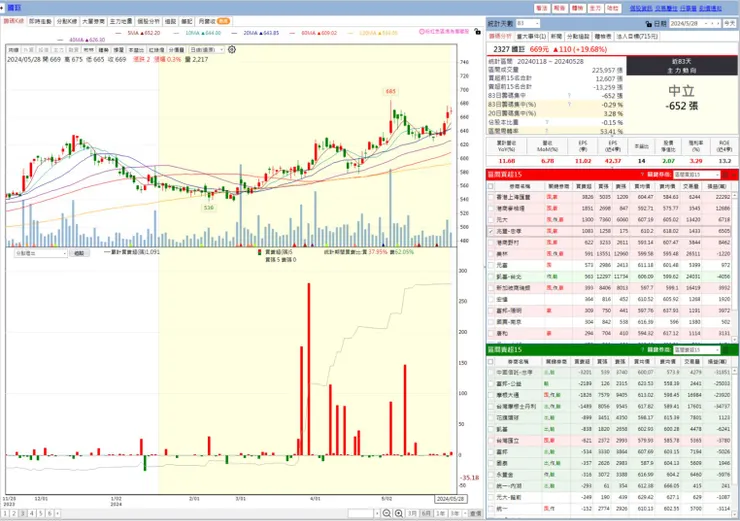Image resolution: width=740 pixels, height=521 pixels.
Task: Open the 關鍵券商 dropdown in the red buy header
Action: tap(697, 175)
